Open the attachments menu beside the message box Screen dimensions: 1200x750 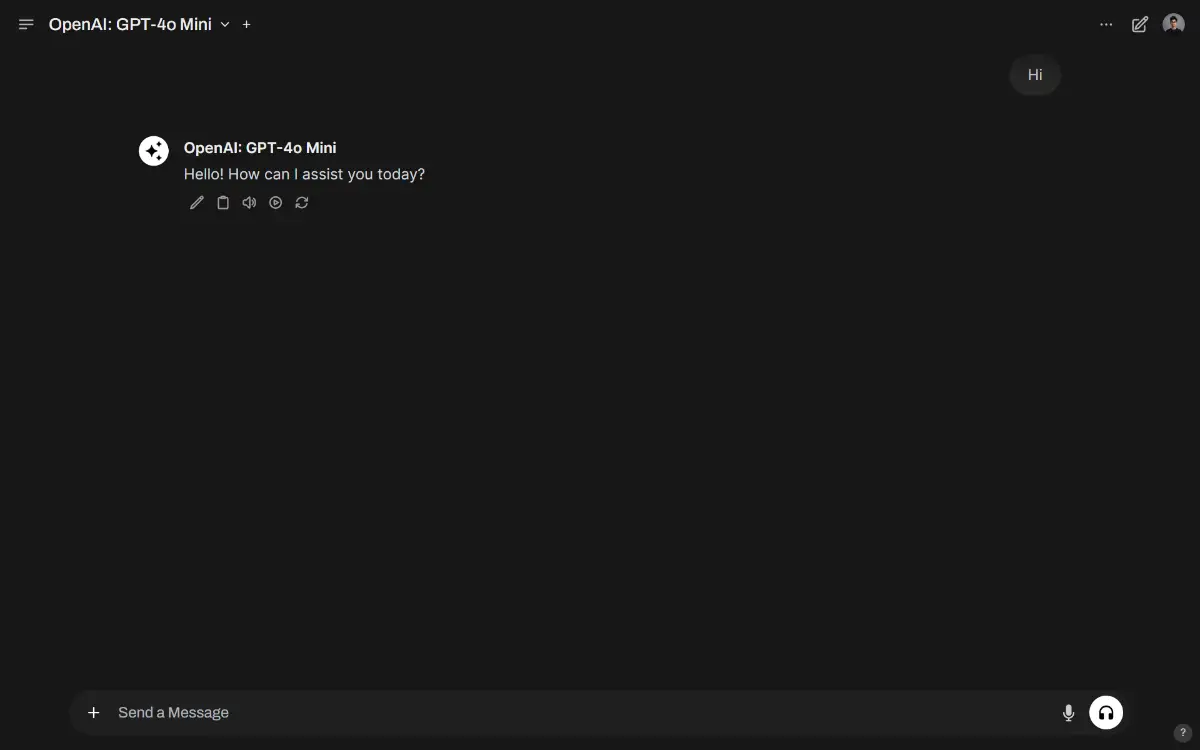pos(94,712)
